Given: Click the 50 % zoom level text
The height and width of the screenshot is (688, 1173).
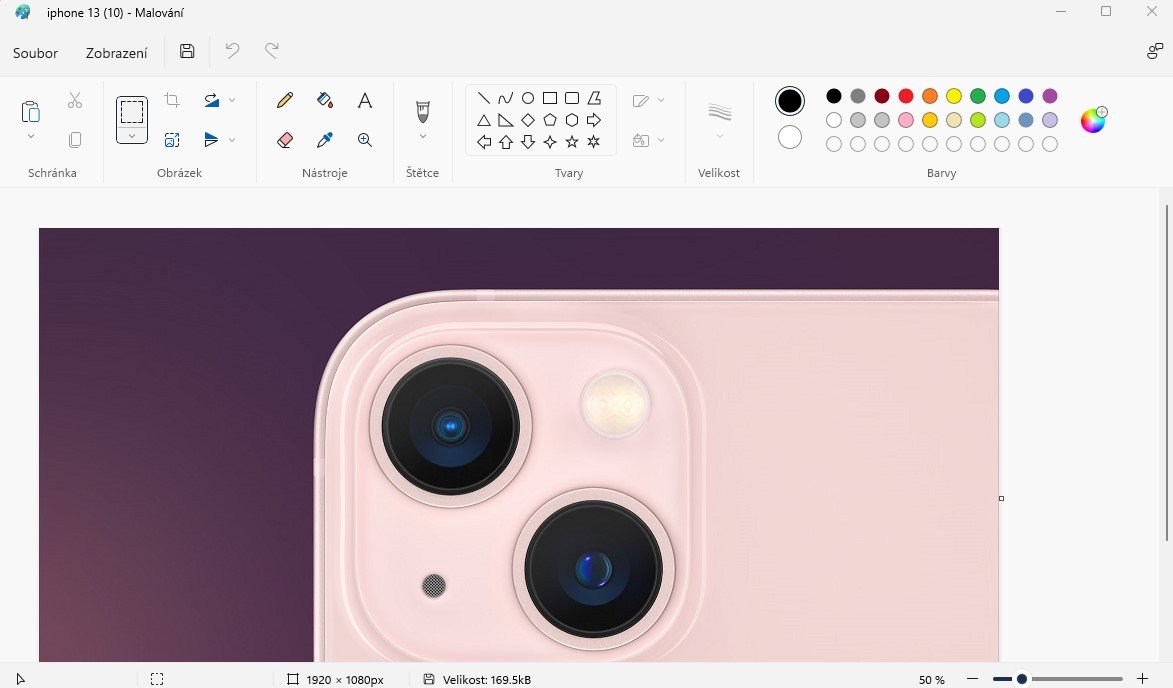Looking at the screenshot, I should (931, 680).
